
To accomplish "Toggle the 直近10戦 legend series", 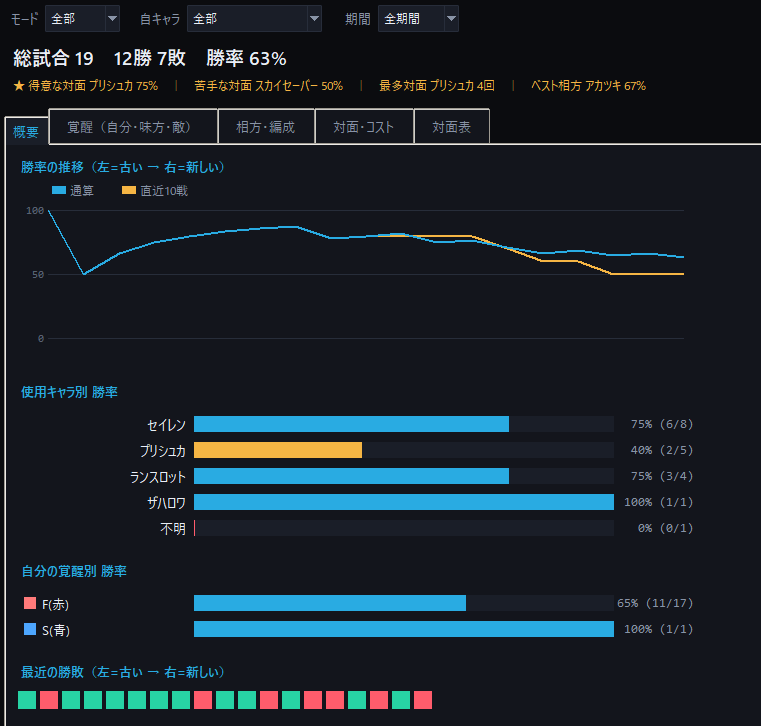I will pyautogui.click(x=155, y=191).
